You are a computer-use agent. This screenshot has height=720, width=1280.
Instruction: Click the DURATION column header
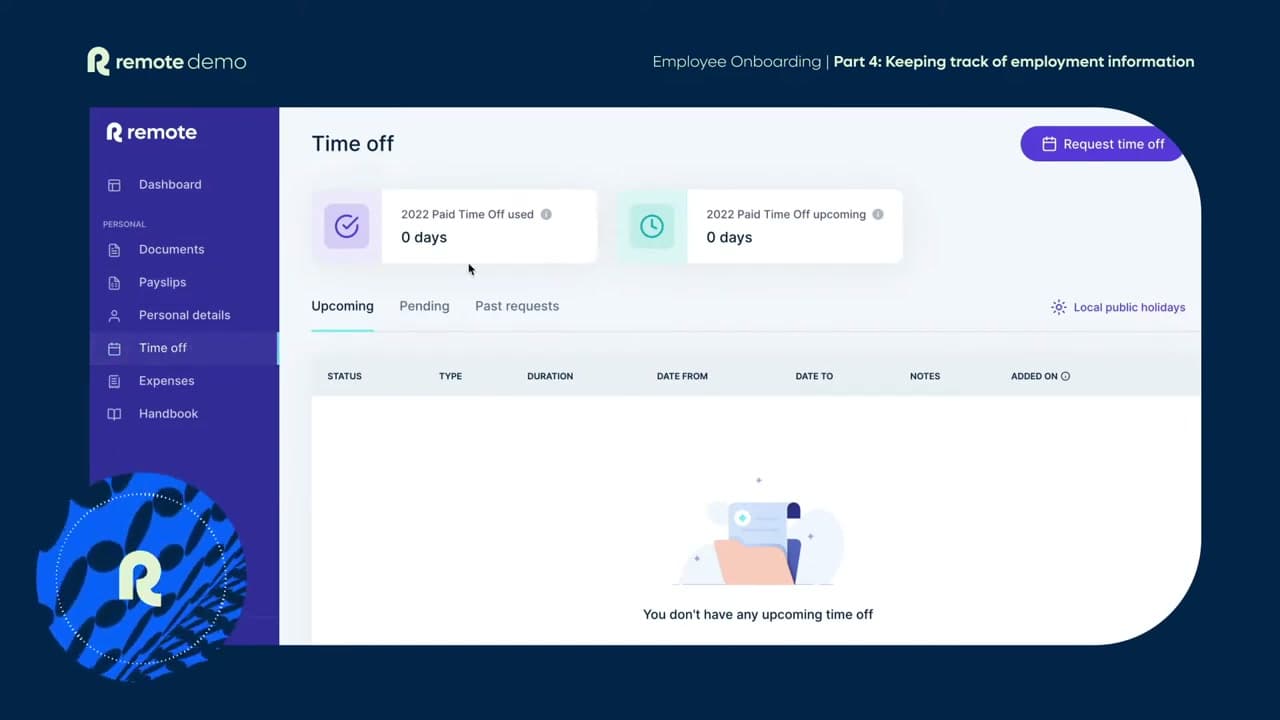(x=550, y=377)
